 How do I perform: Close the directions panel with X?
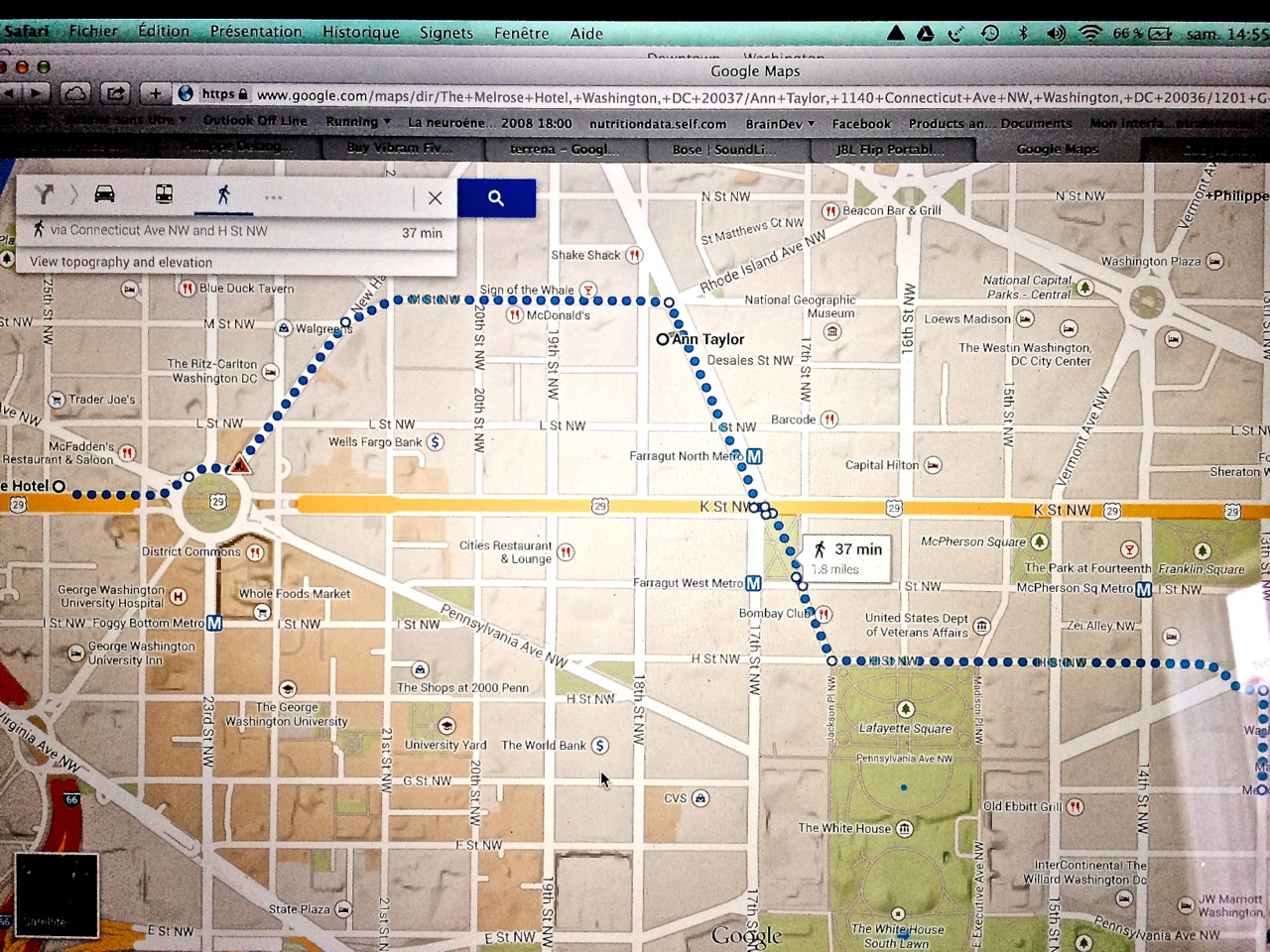pos(435,197)
